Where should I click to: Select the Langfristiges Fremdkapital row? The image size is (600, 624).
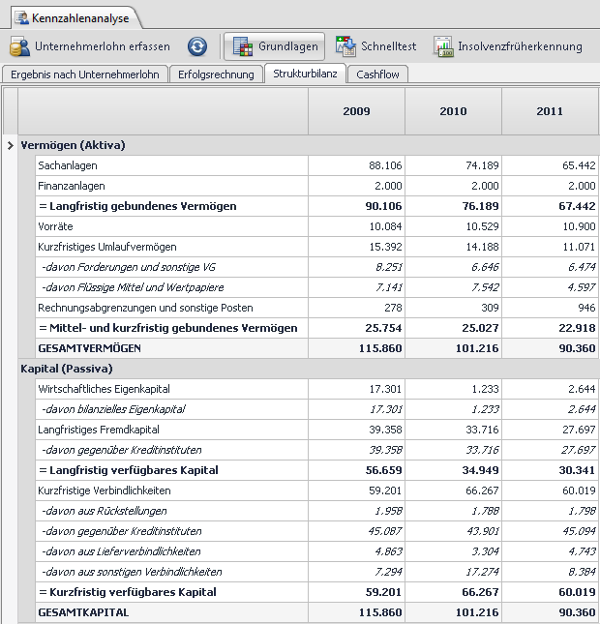[x=317, y=429]
